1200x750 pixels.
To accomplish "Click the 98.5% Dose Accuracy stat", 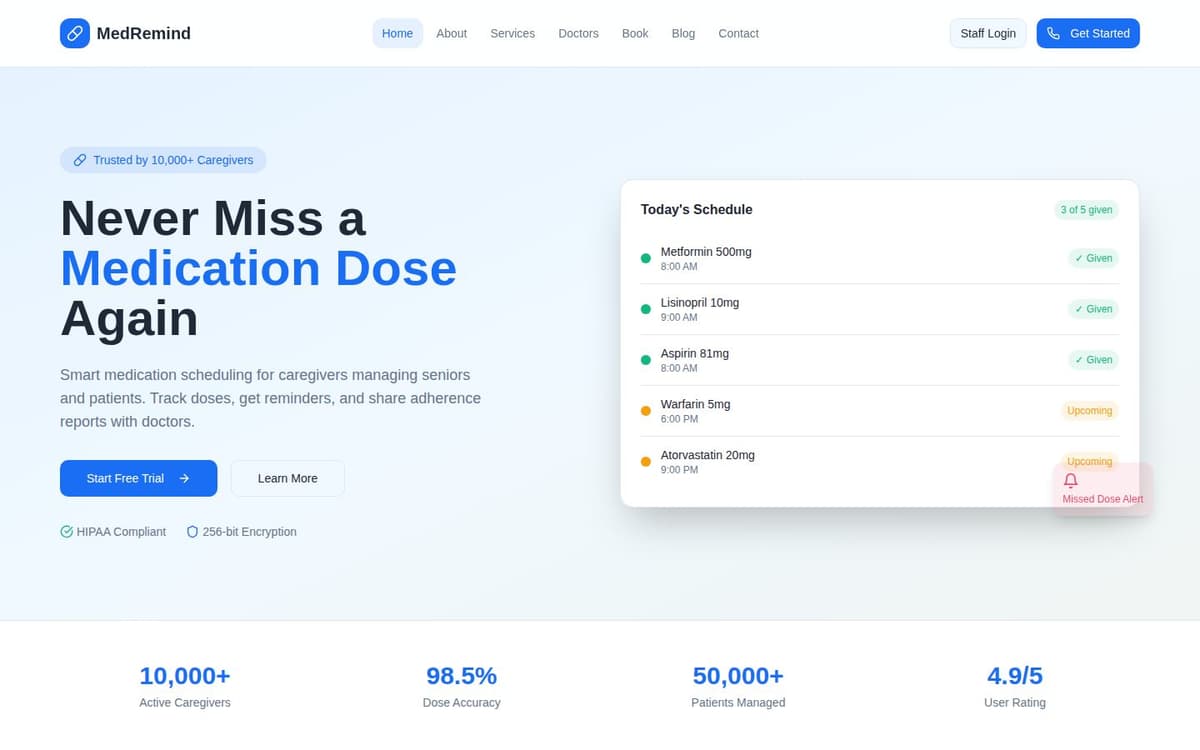I will tap(461, 686).
